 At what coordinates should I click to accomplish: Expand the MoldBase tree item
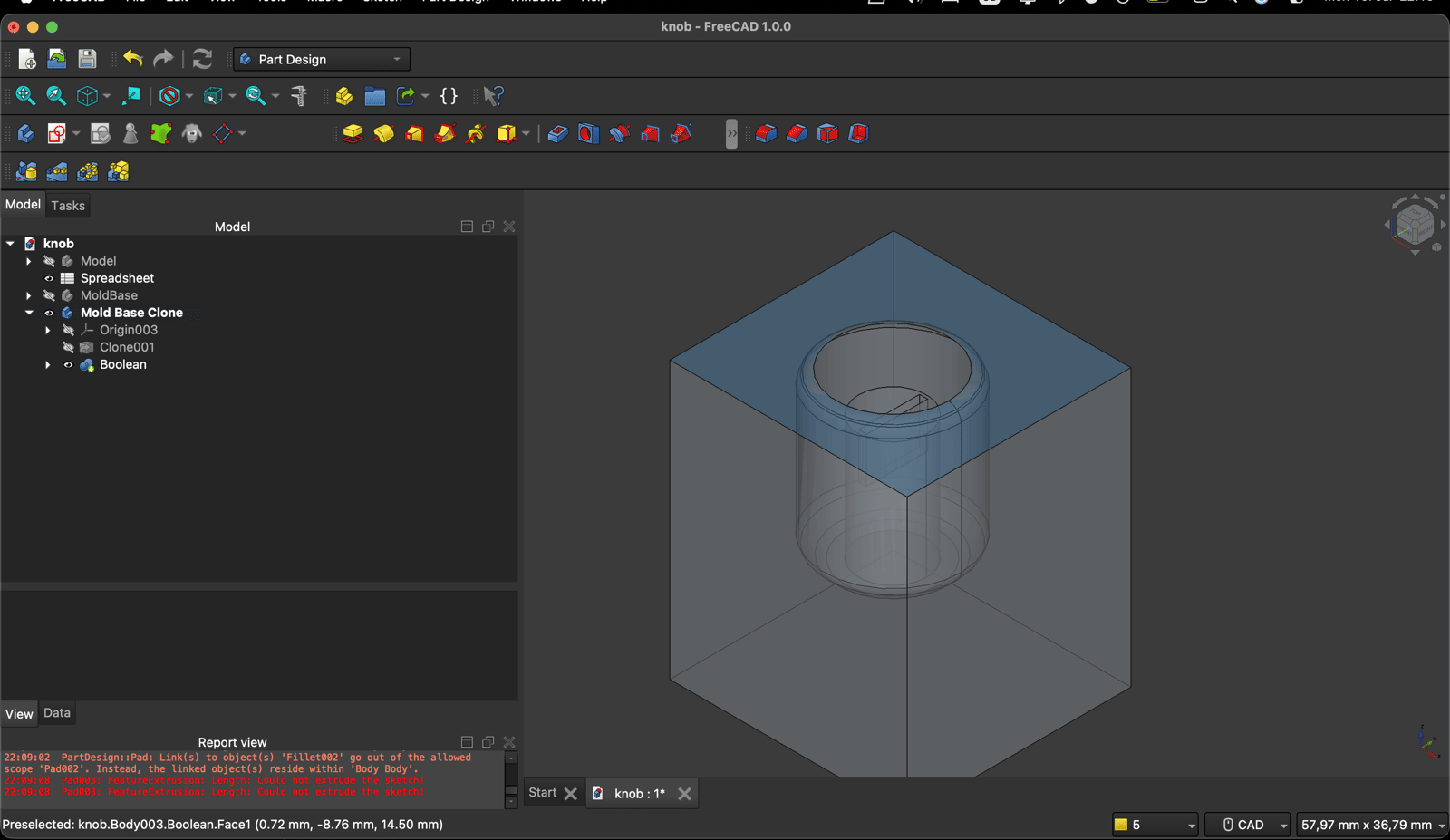click(29, 295)
